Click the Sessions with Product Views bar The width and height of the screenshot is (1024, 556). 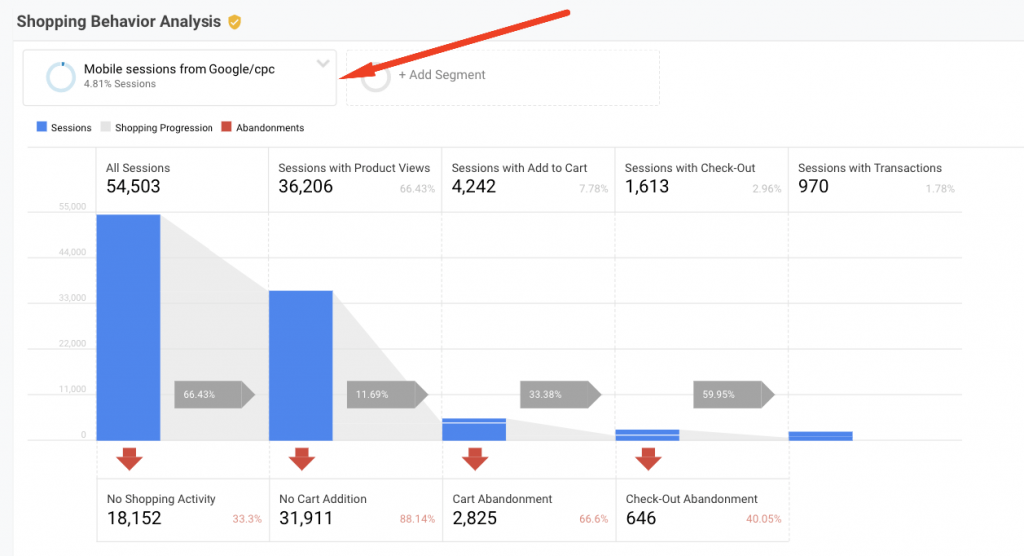coord(301,366)
